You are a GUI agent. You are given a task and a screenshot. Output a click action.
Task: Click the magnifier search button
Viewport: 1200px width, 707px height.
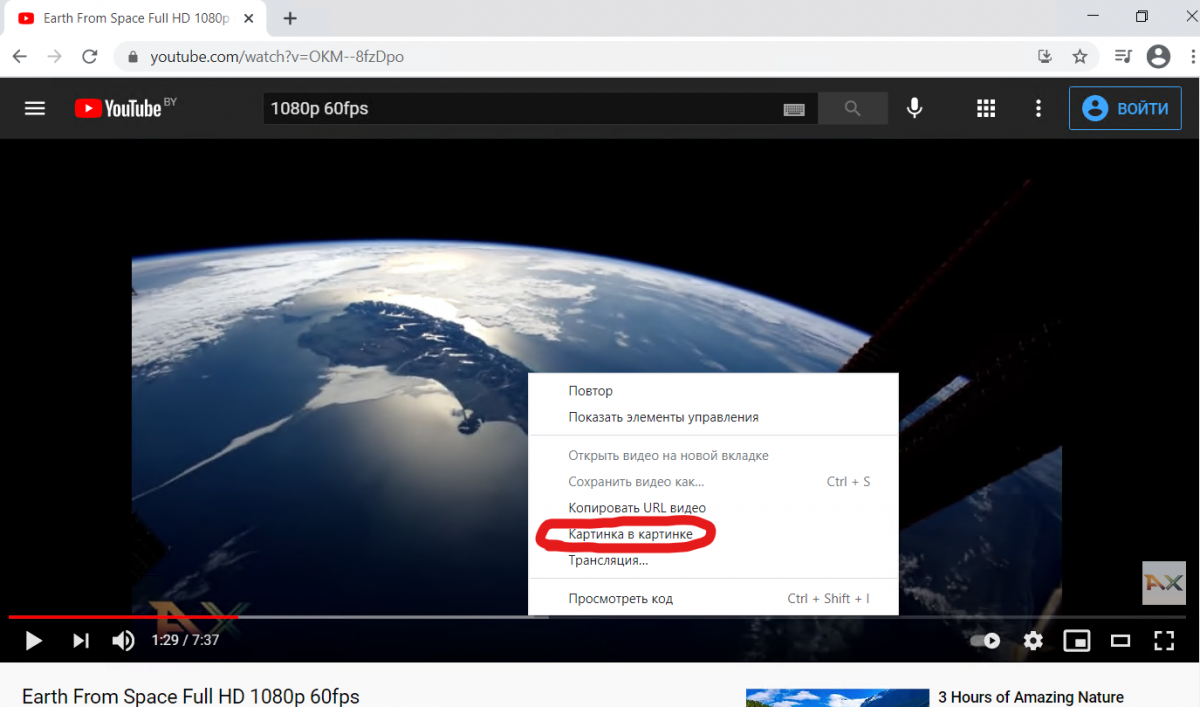pos(852,108)
